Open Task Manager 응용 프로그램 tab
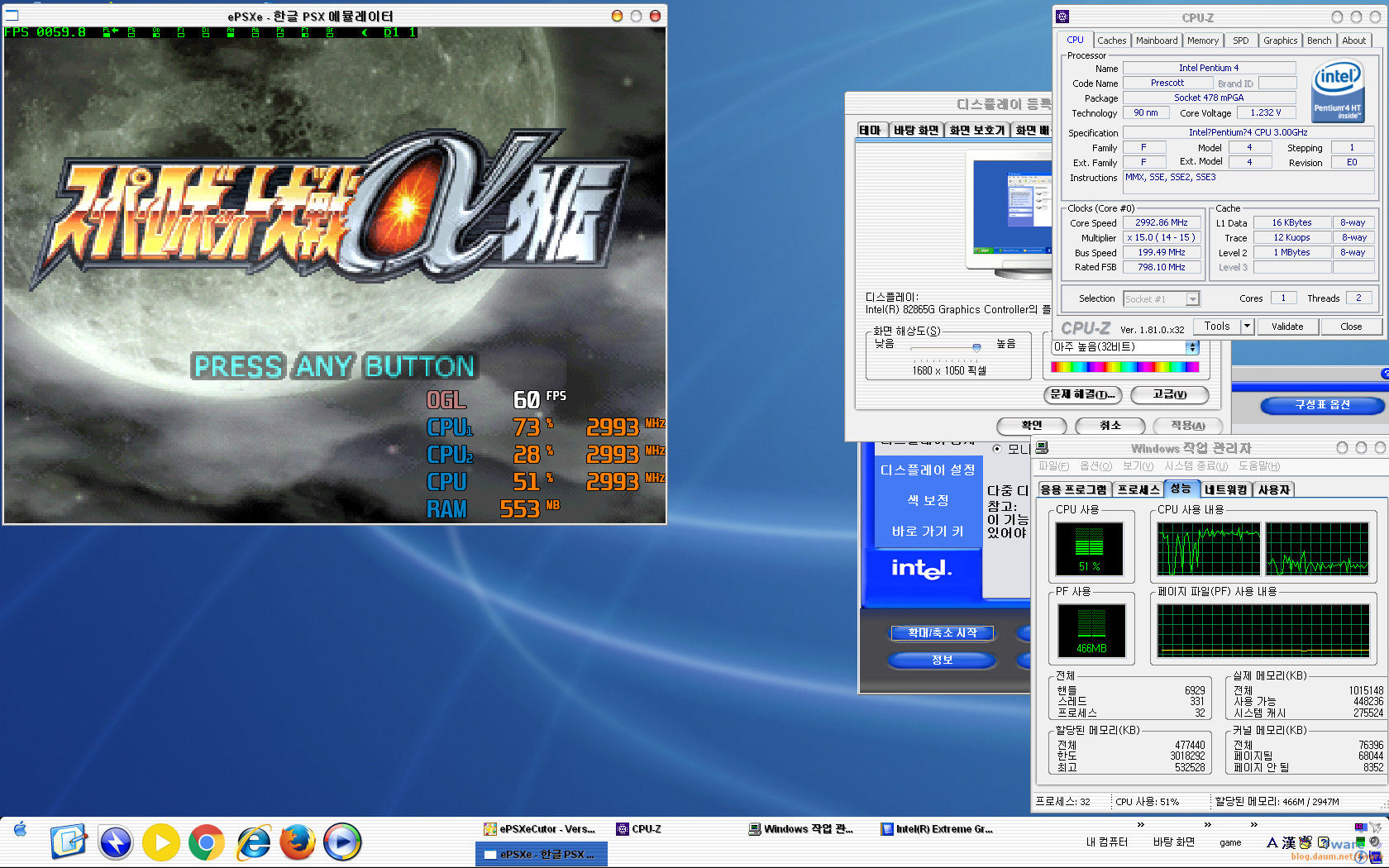The image size is (1389, 868). pos(1074,489)
